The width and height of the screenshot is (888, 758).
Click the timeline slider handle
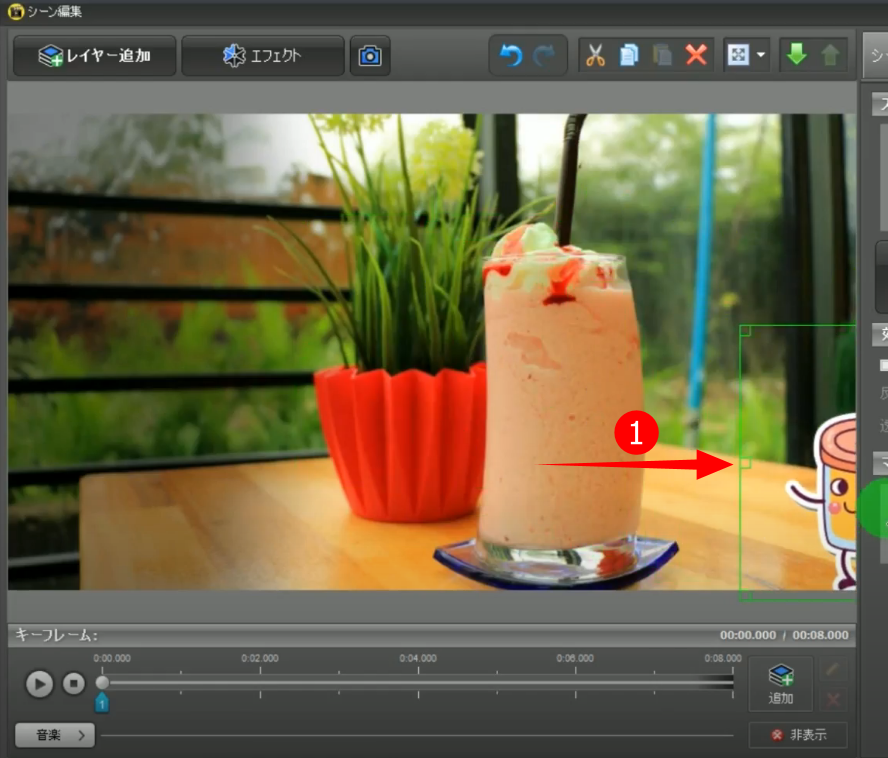(x=102, y=682)
